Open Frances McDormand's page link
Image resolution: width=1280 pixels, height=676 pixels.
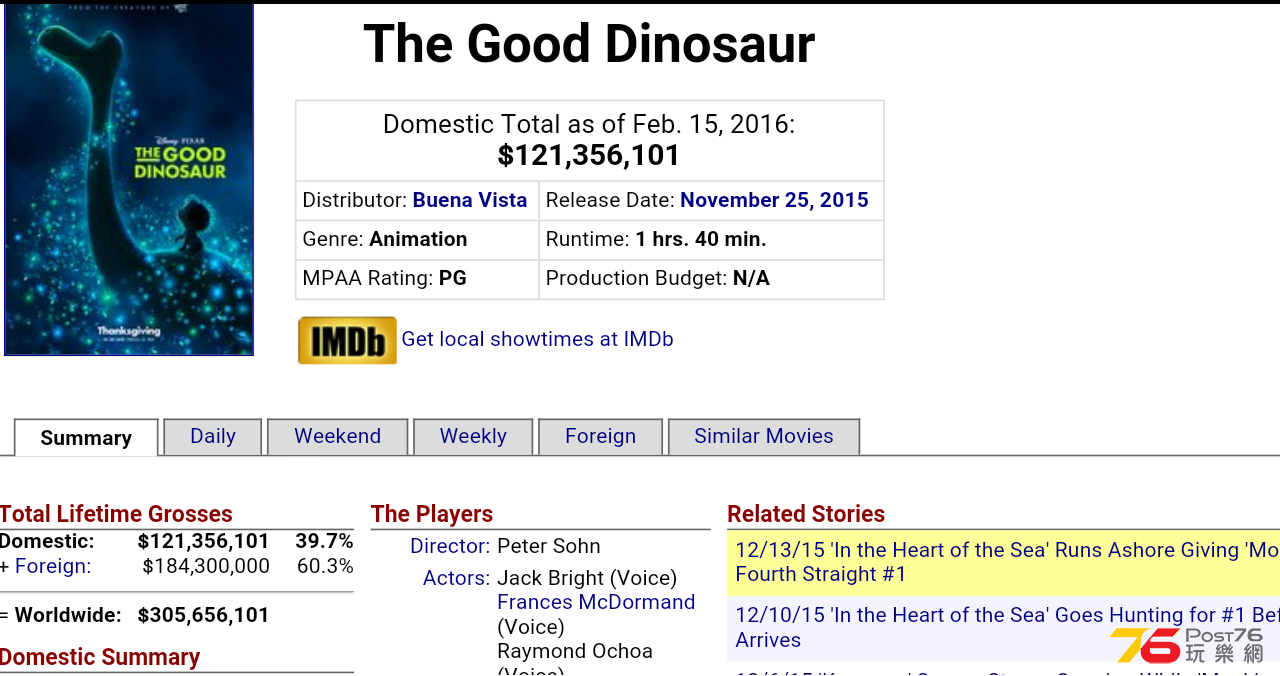coord(596,602)
